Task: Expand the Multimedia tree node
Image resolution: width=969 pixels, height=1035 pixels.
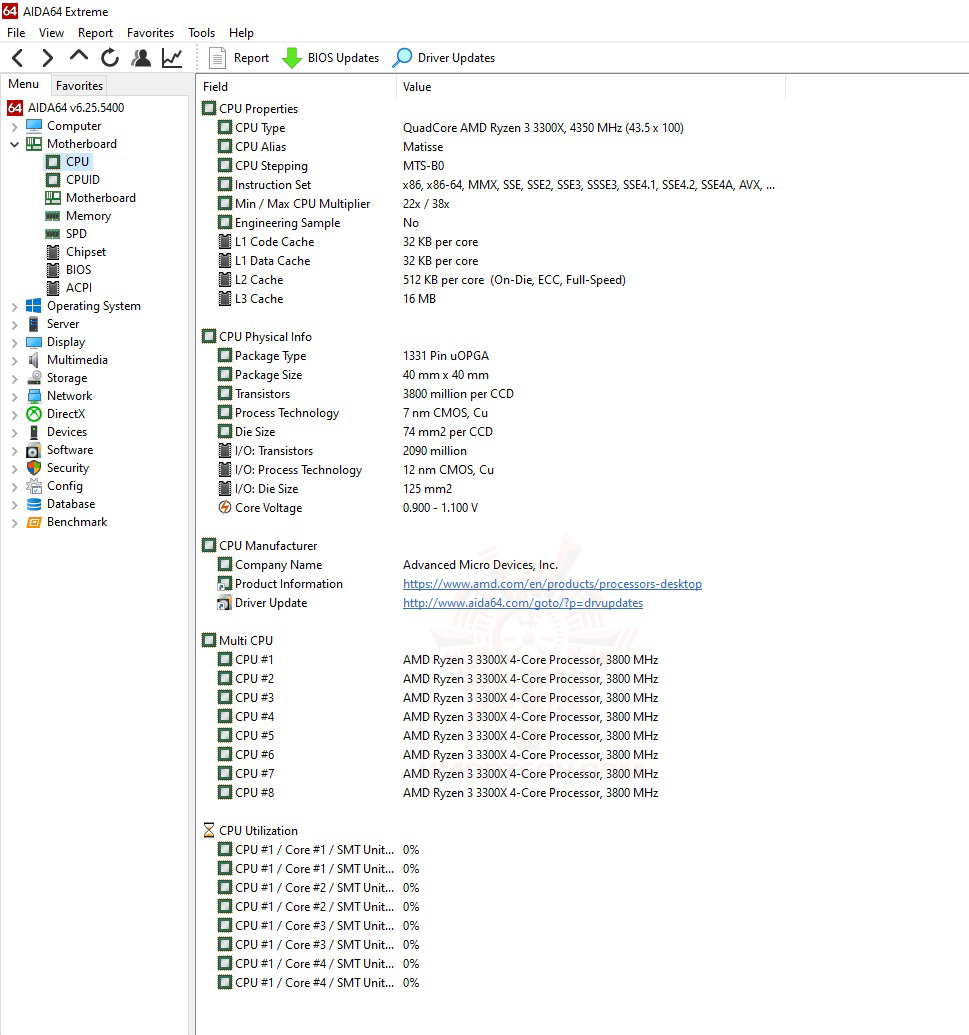Action: 15,360
